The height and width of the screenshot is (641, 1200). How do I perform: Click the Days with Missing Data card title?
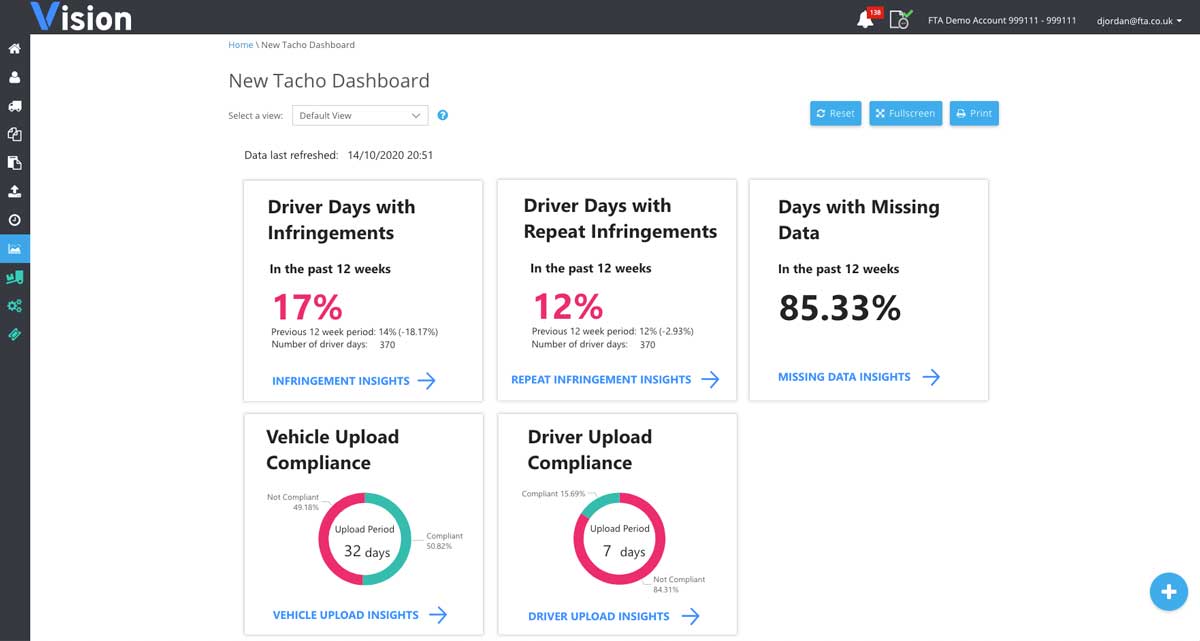[x=859, y=220]
